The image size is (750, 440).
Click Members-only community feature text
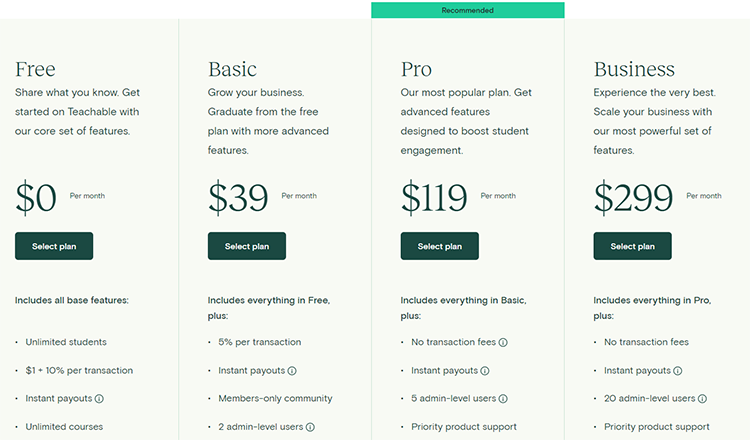pyautogui.click(x=275, y=398)
